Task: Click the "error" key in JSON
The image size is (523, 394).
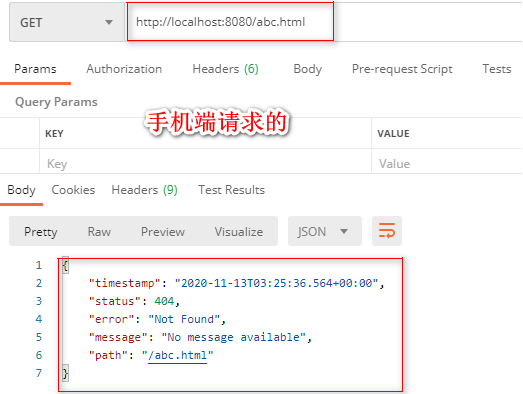Action: (x=111, y=319)
